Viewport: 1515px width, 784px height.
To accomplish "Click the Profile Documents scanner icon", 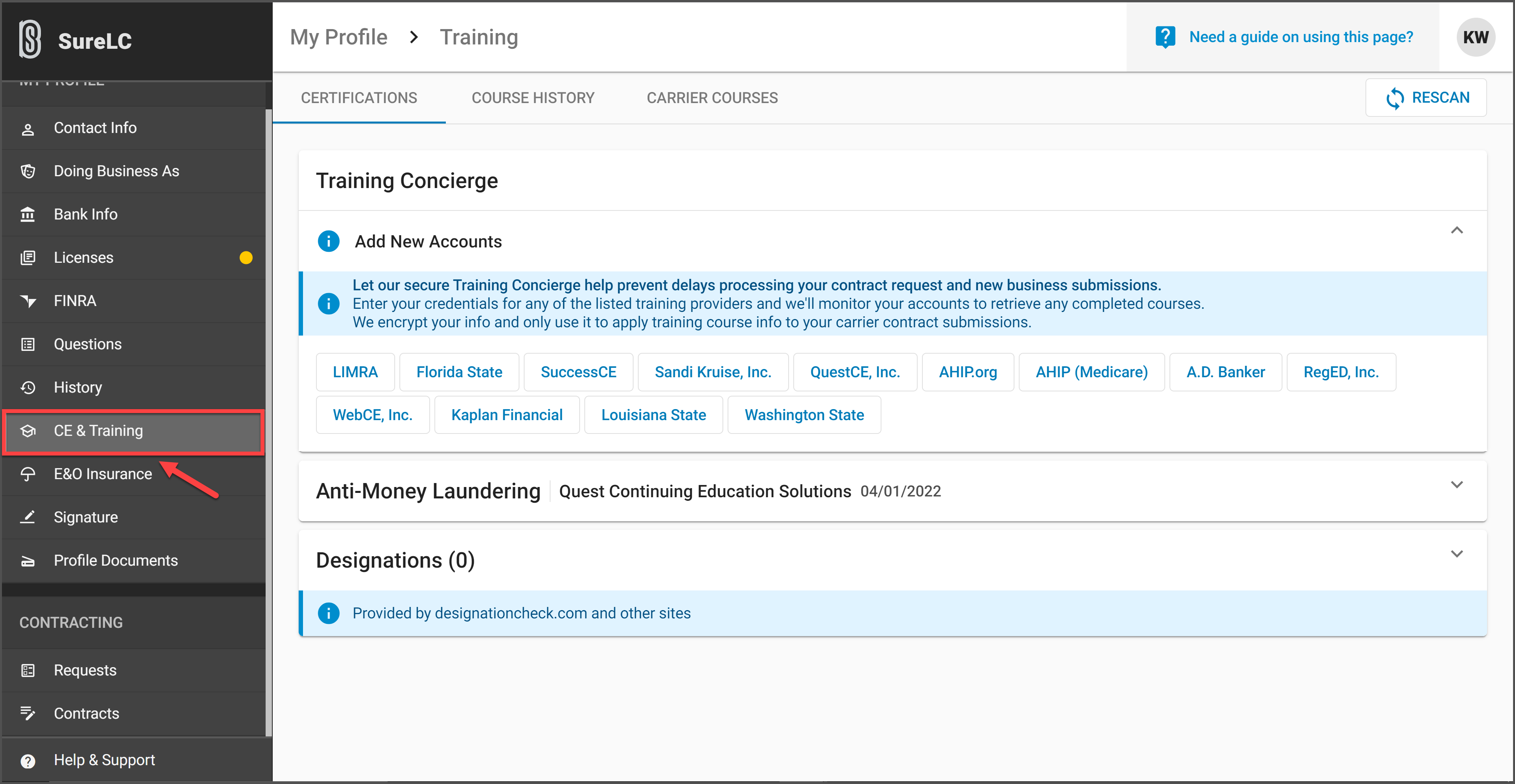I will (x=28, y=561).
